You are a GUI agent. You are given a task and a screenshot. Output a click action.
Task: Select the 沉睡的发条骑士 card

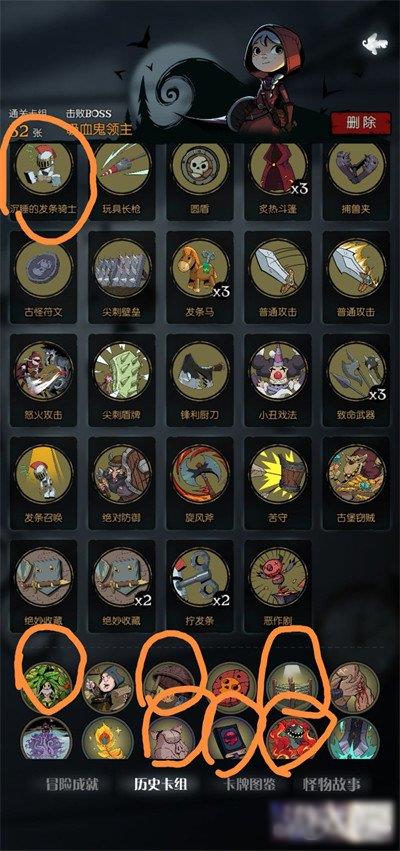click(x=43, y=181)
